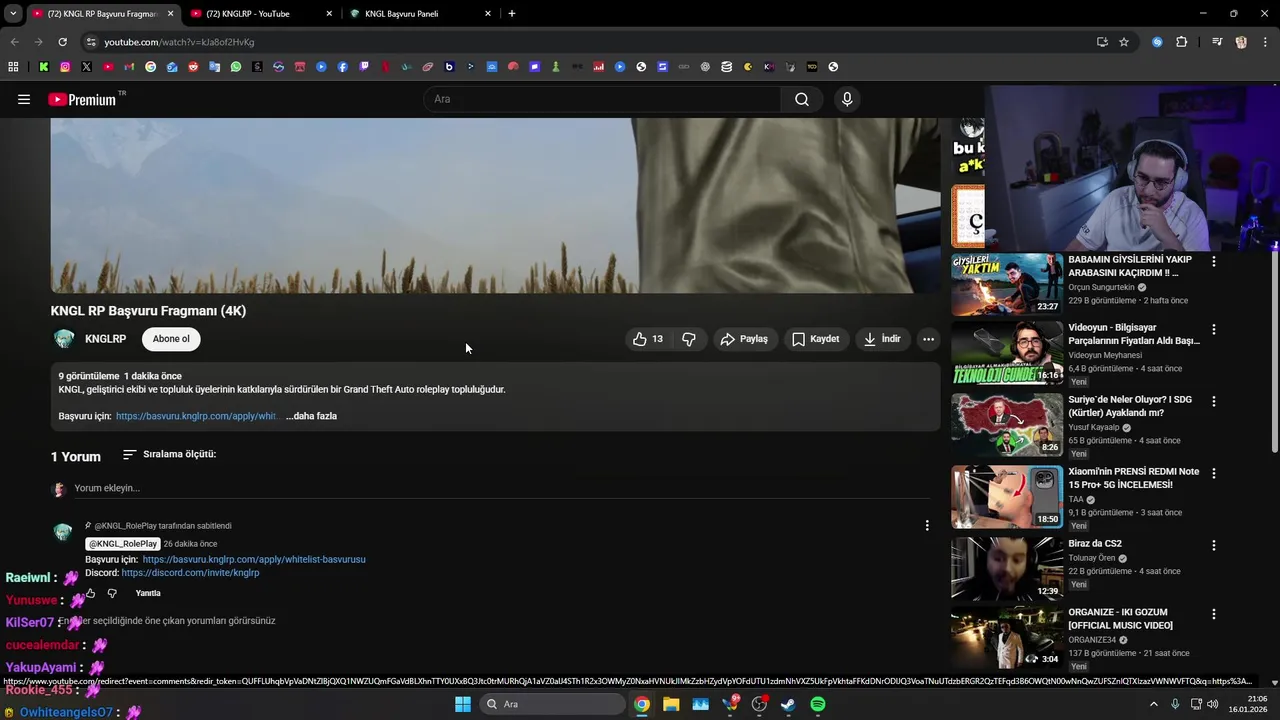Open Steam from Windows taskbar

(x=788, y=704)
